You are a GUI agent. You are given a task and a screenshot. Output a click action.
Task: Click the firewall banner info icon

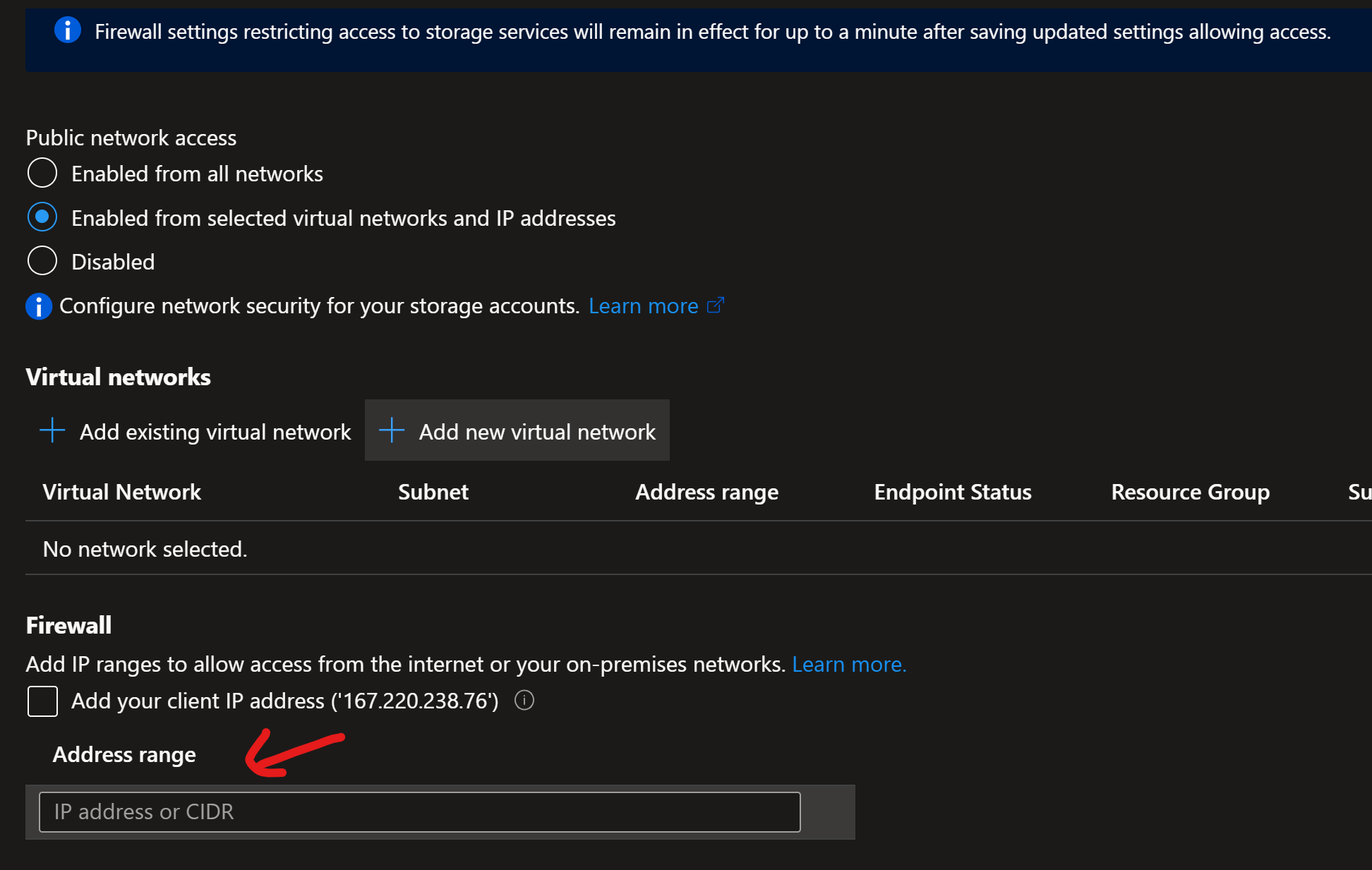[67, 30]
